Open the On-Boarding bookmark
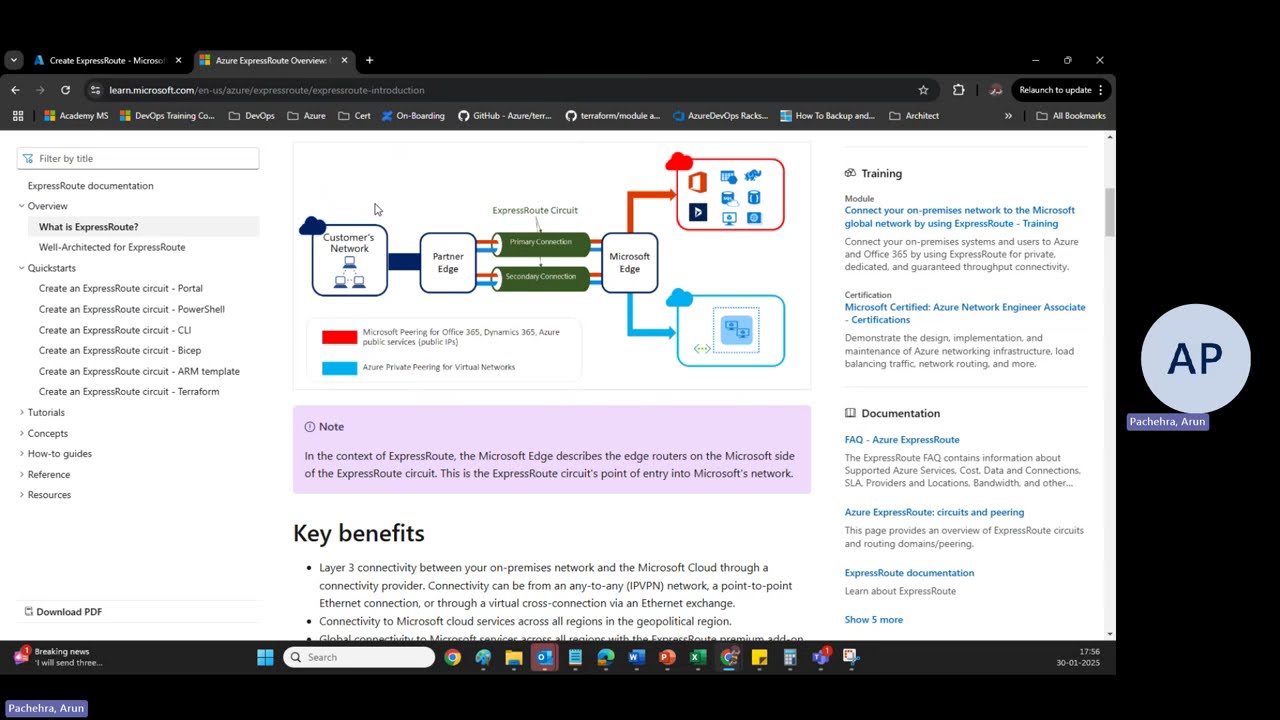The height and width of the screenshot is (720, 1280). click(412, 116)
